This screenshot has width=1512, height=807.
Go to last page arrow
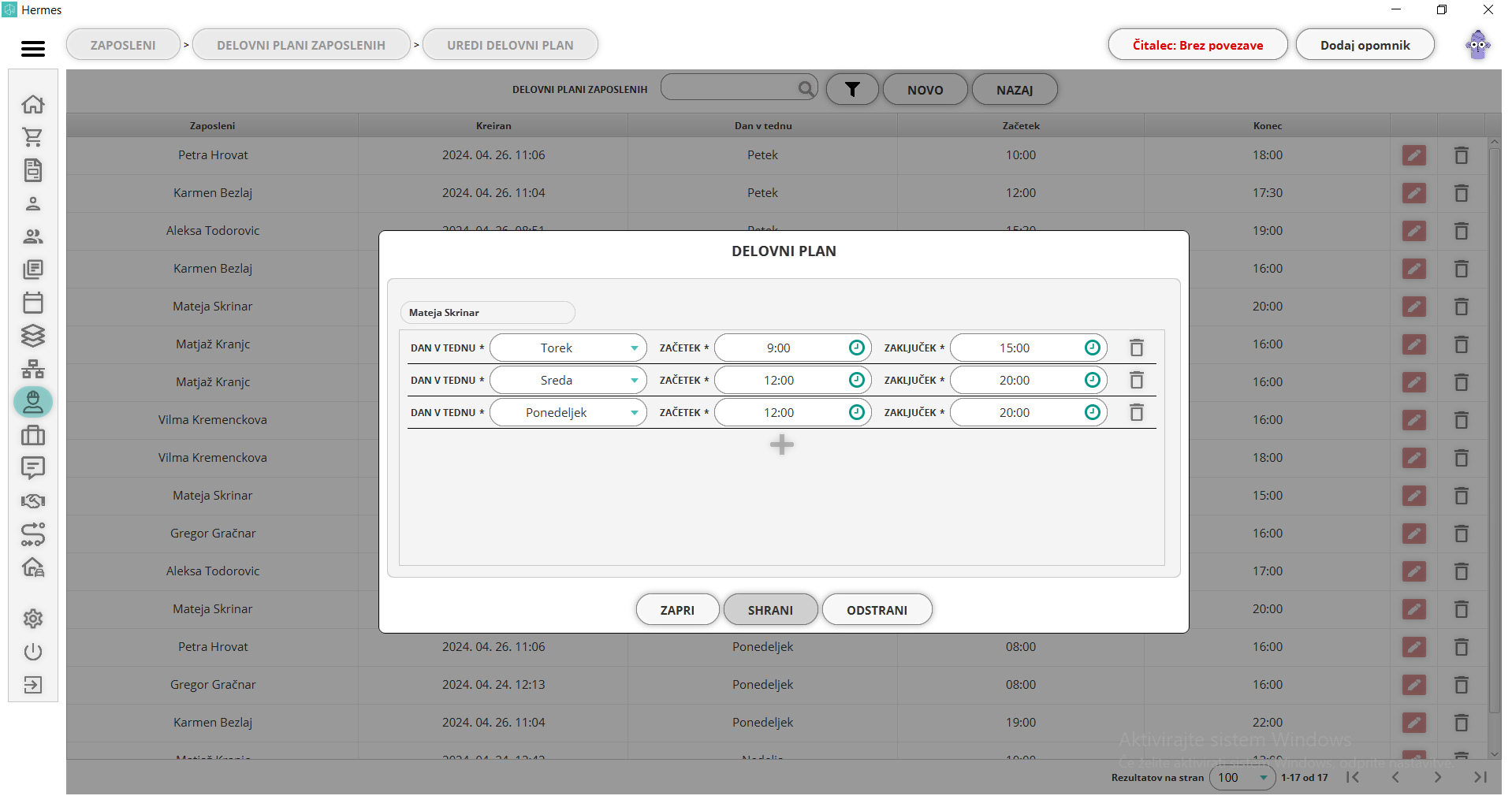[x=1480, y=778]
